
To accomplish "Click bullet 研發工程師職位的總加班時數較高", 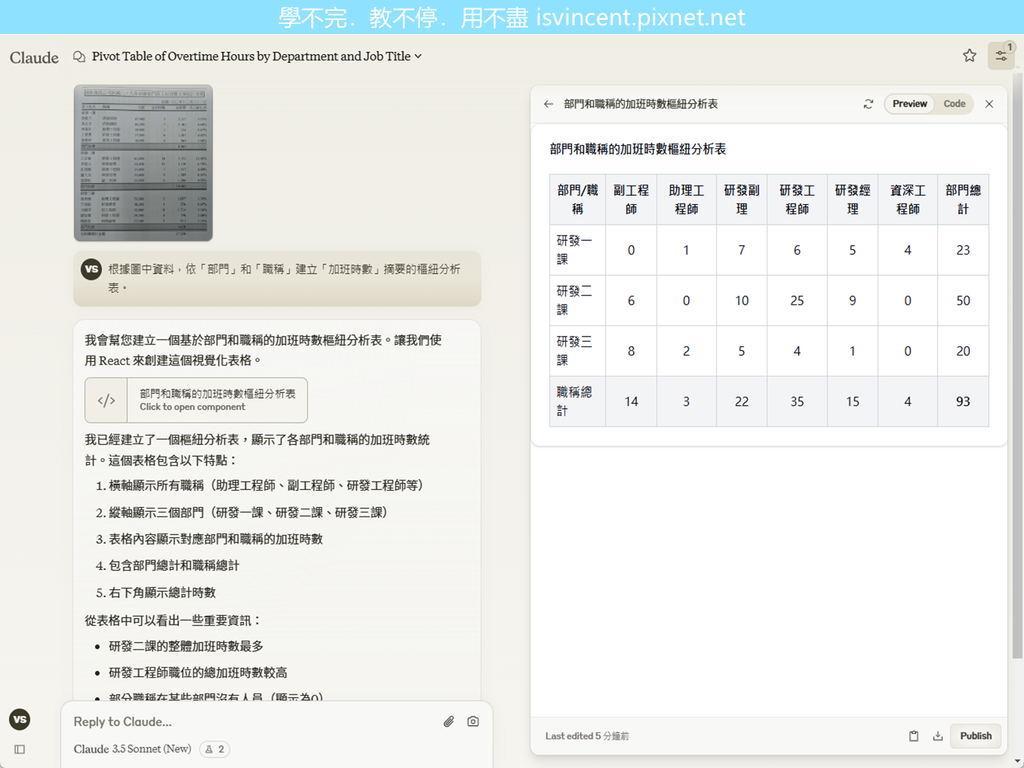I will point(198,672).
